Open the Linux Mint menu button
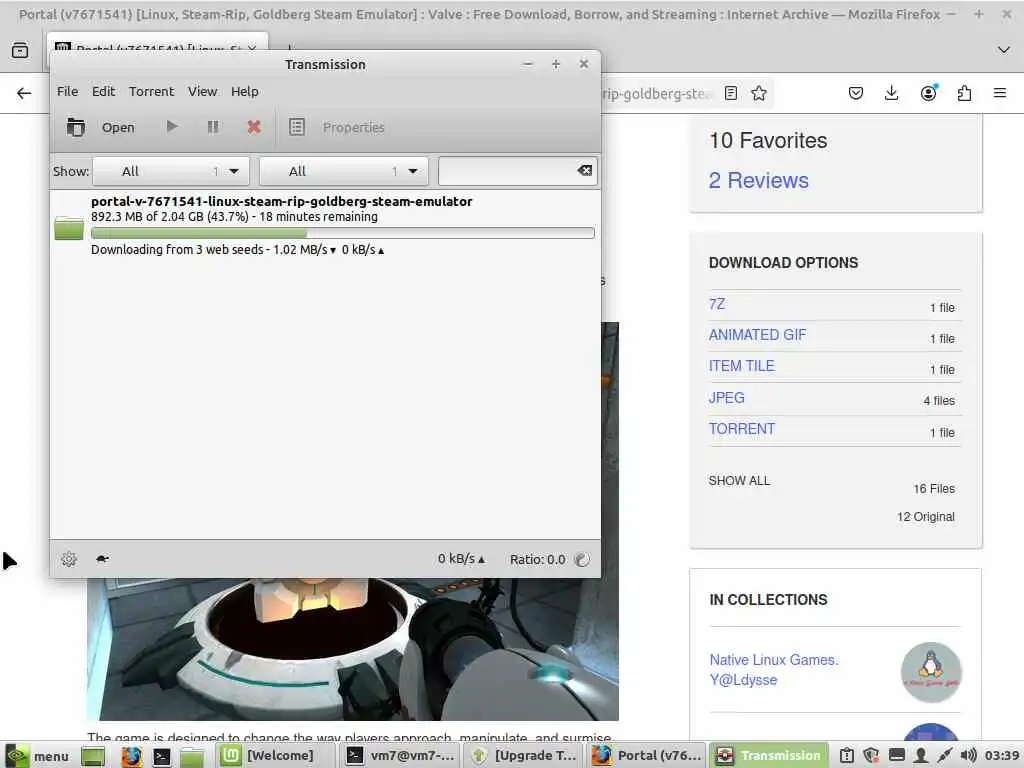1024x768 pixels. click(x=36, y=756)
